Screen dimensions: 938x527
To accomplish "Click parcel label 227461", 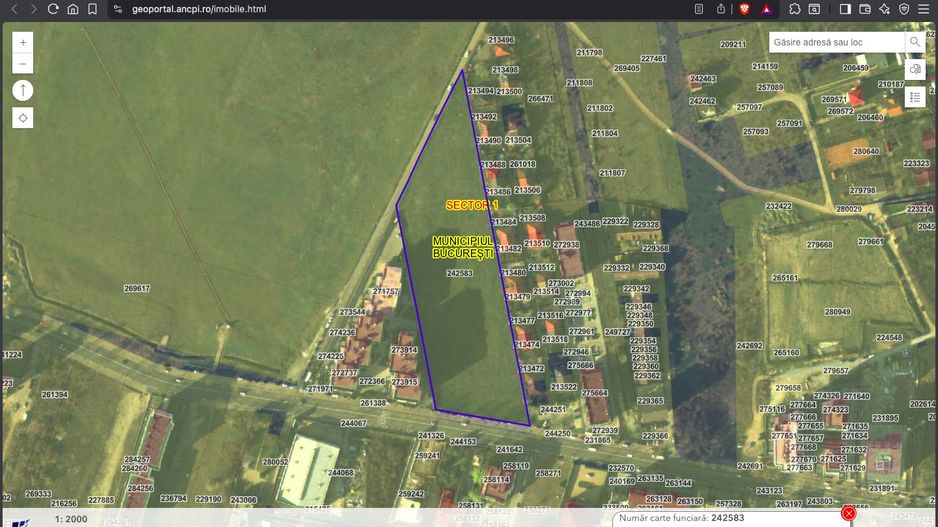I will (653, 59).
